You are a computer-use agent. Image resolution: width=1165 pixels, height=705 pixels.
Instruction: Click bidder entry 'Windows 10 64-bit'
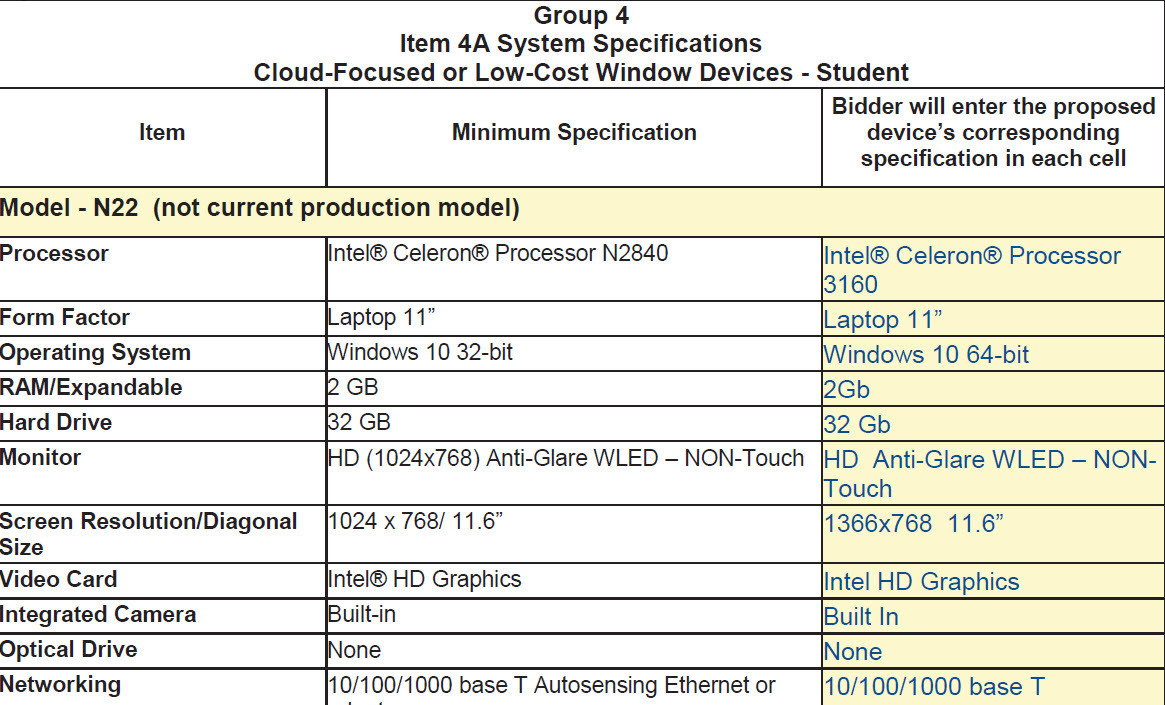point(926,354)
